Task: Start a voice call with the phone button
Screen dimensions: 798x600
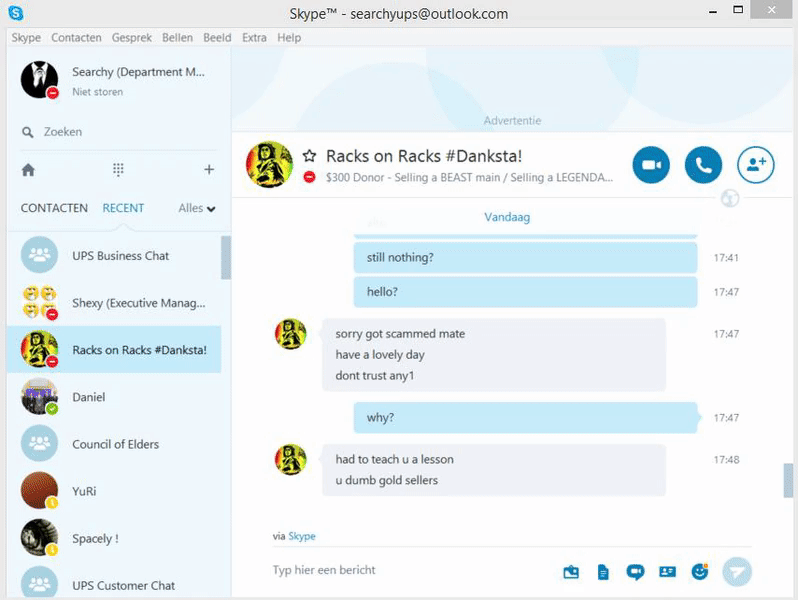Action: (x=703, y=165)
